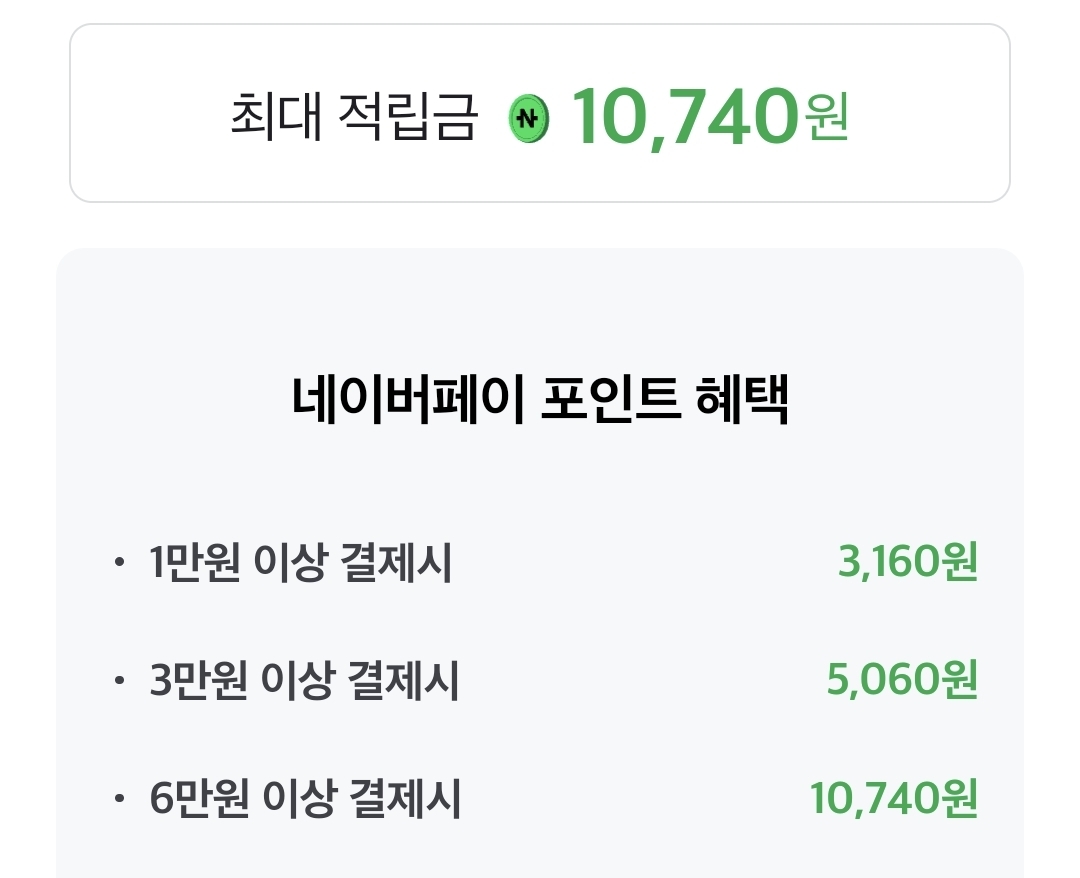Select the 6만원 이상 결제시 row label

[304, 800]
